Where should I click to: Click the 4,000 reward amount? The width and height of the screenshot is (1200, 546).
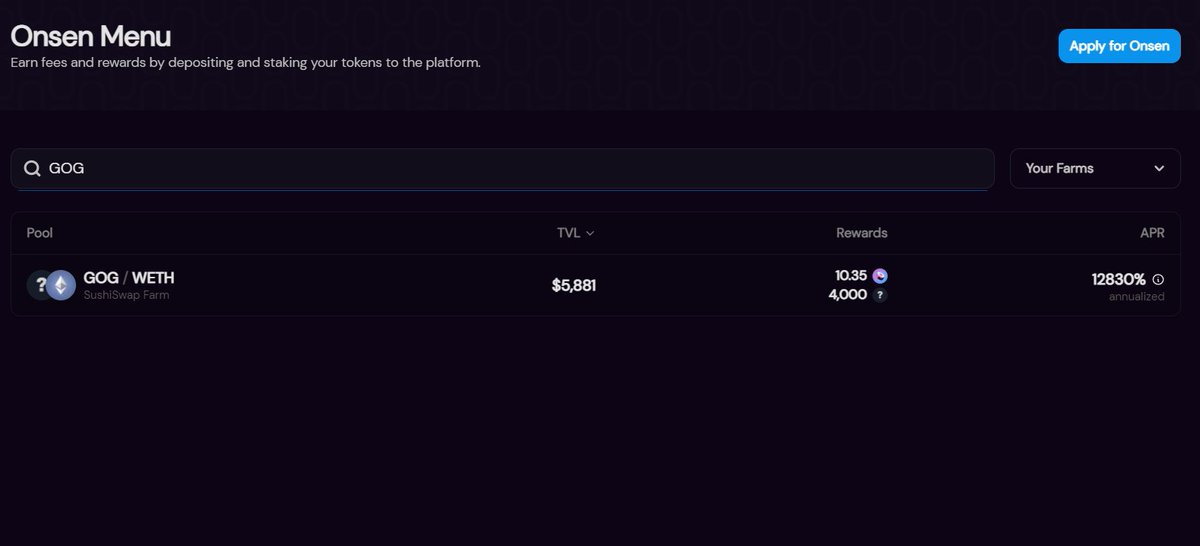pyautogui.click(x=848, y=295)
